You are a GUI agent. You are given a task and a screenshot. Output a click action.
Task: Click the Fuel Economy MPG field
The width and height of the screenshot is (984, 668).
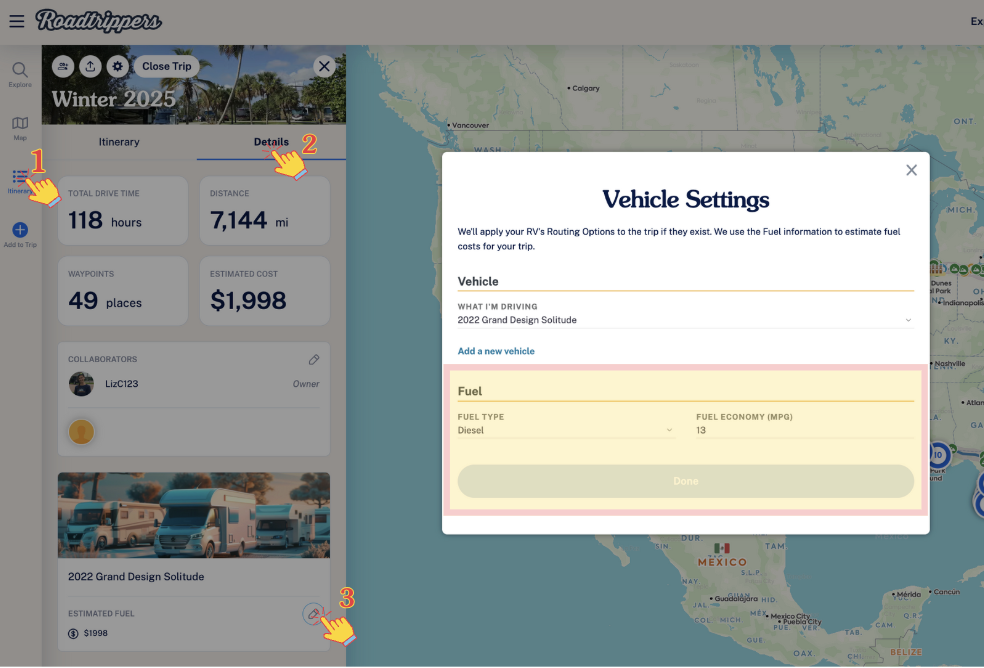pyautogui.click(x=805, y=430)
